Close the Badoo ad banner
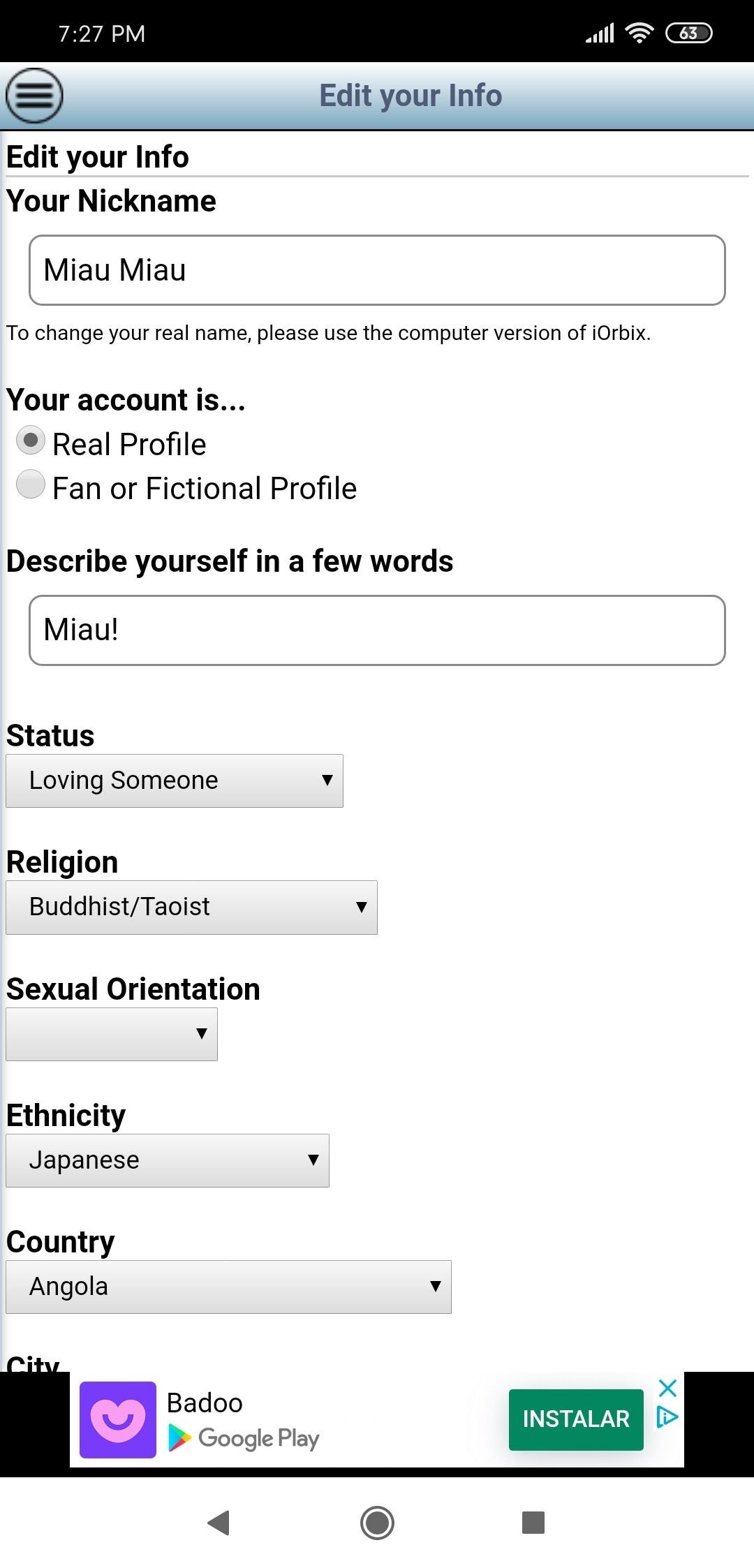The height and width of the screenshot is (1568, 754). pyautogui.click(x=667, y=1388)
